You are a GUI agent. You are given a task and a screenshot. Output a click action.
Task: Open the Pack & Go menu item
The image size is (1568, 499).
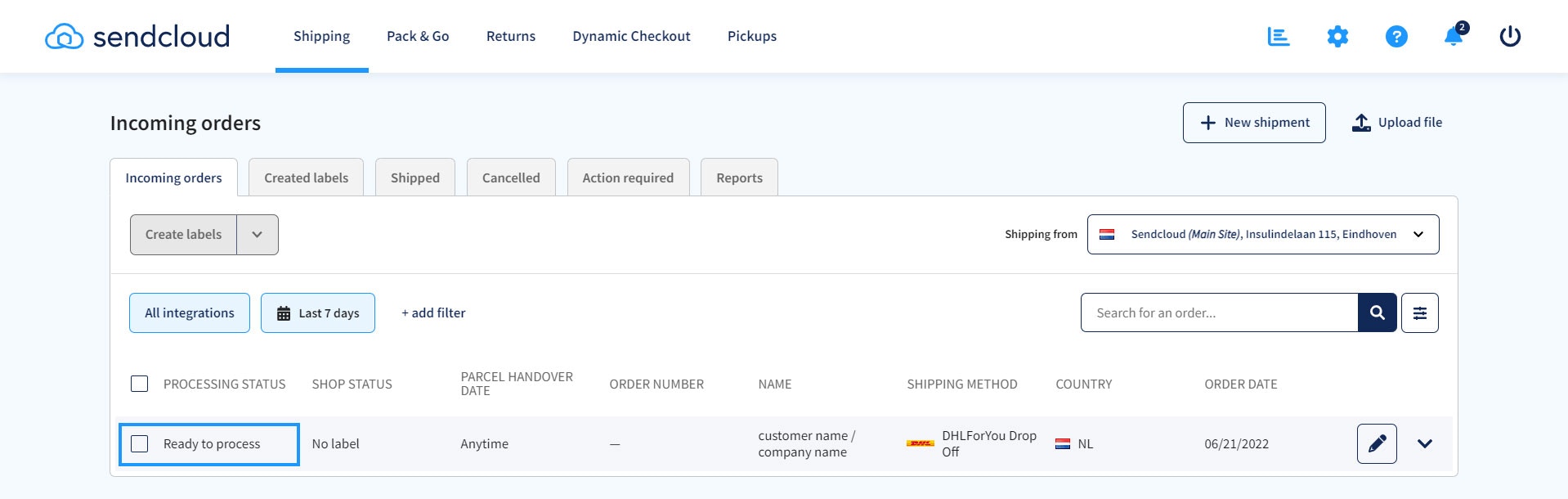(417, 36)
